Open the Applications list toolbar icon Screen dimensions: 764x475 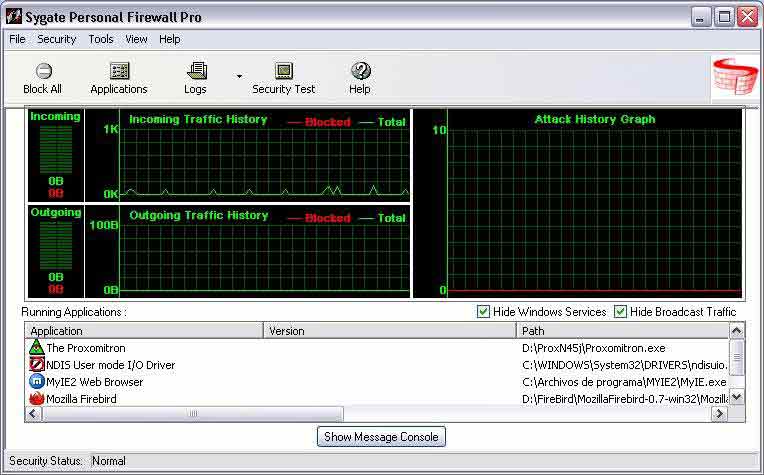[119, 71]
